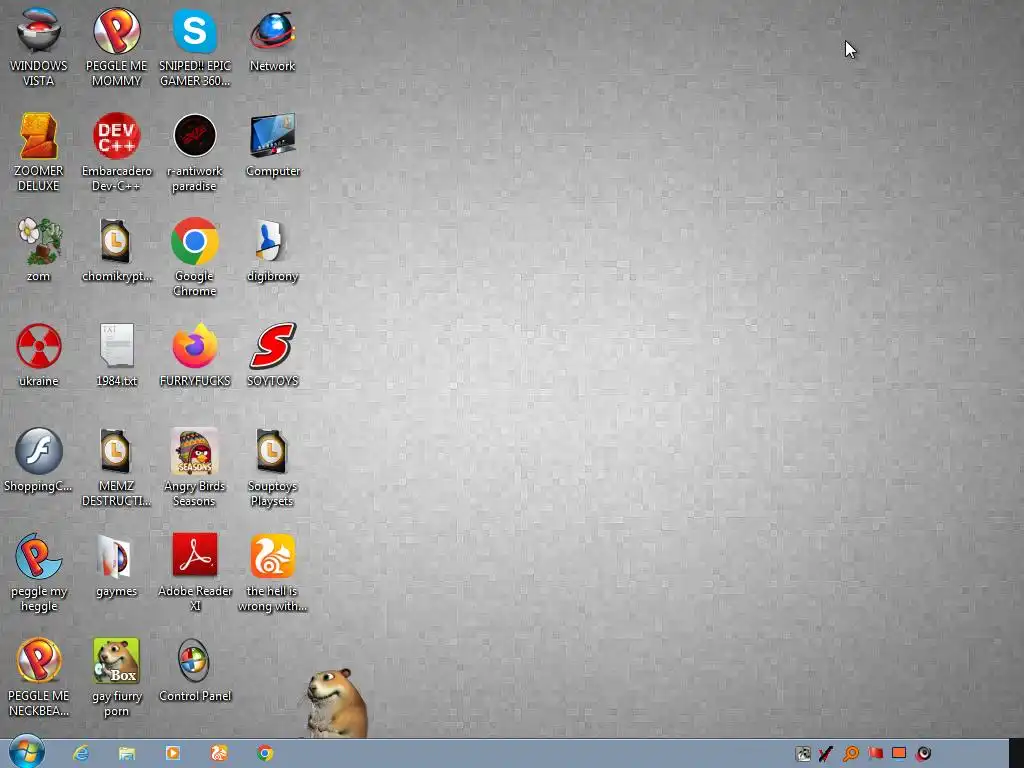Select the Computer desktop icon
This screenshot has width=1024, height=768.
272,145
